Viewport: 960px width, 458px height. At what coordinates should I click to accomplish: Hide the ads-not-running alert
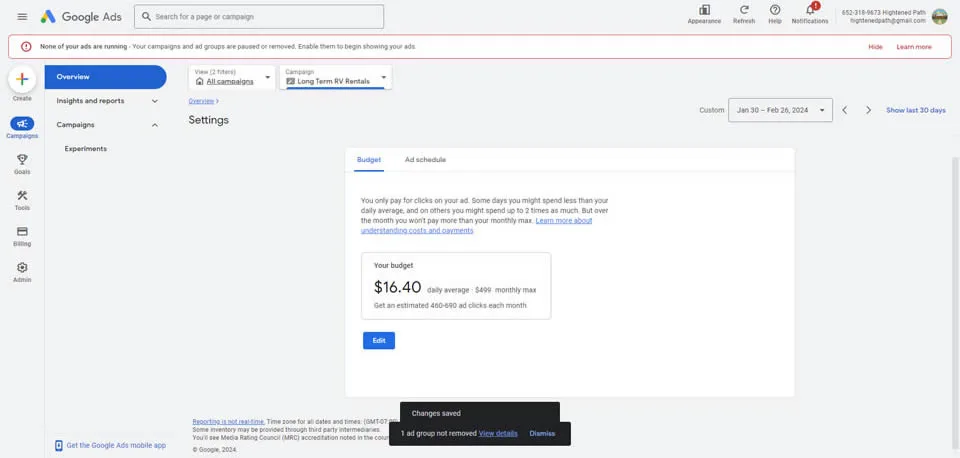click(876, 47)
